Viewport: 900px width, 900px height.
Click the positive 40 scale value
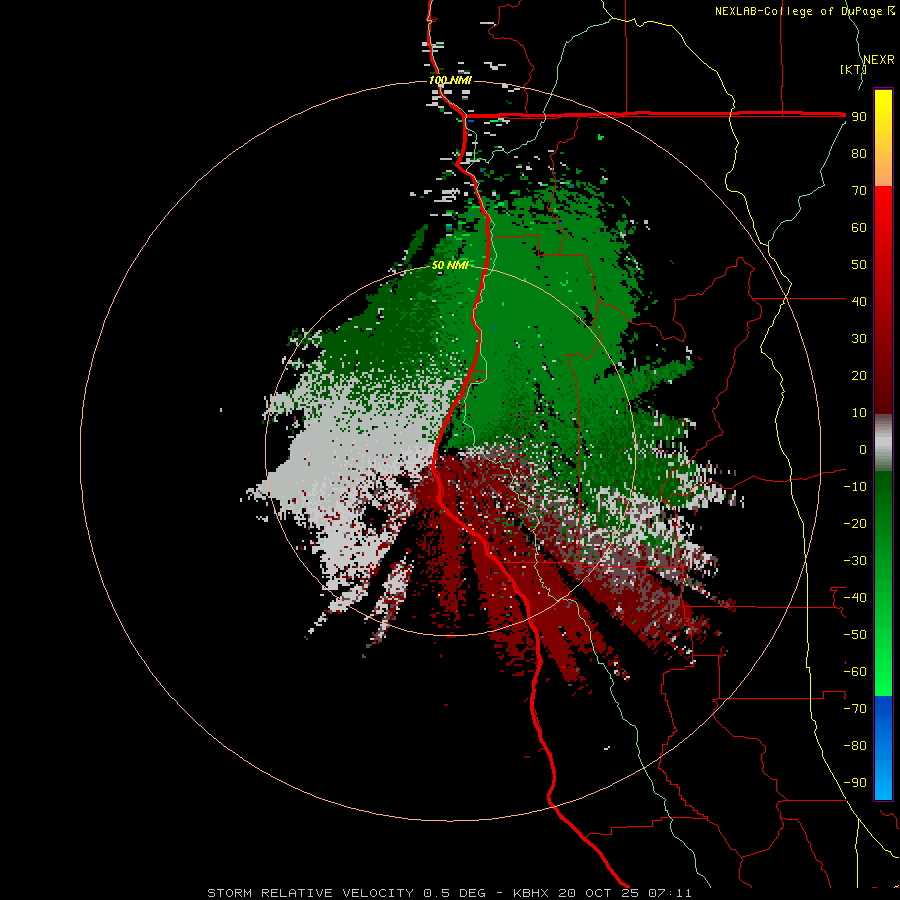click(859, 302)
